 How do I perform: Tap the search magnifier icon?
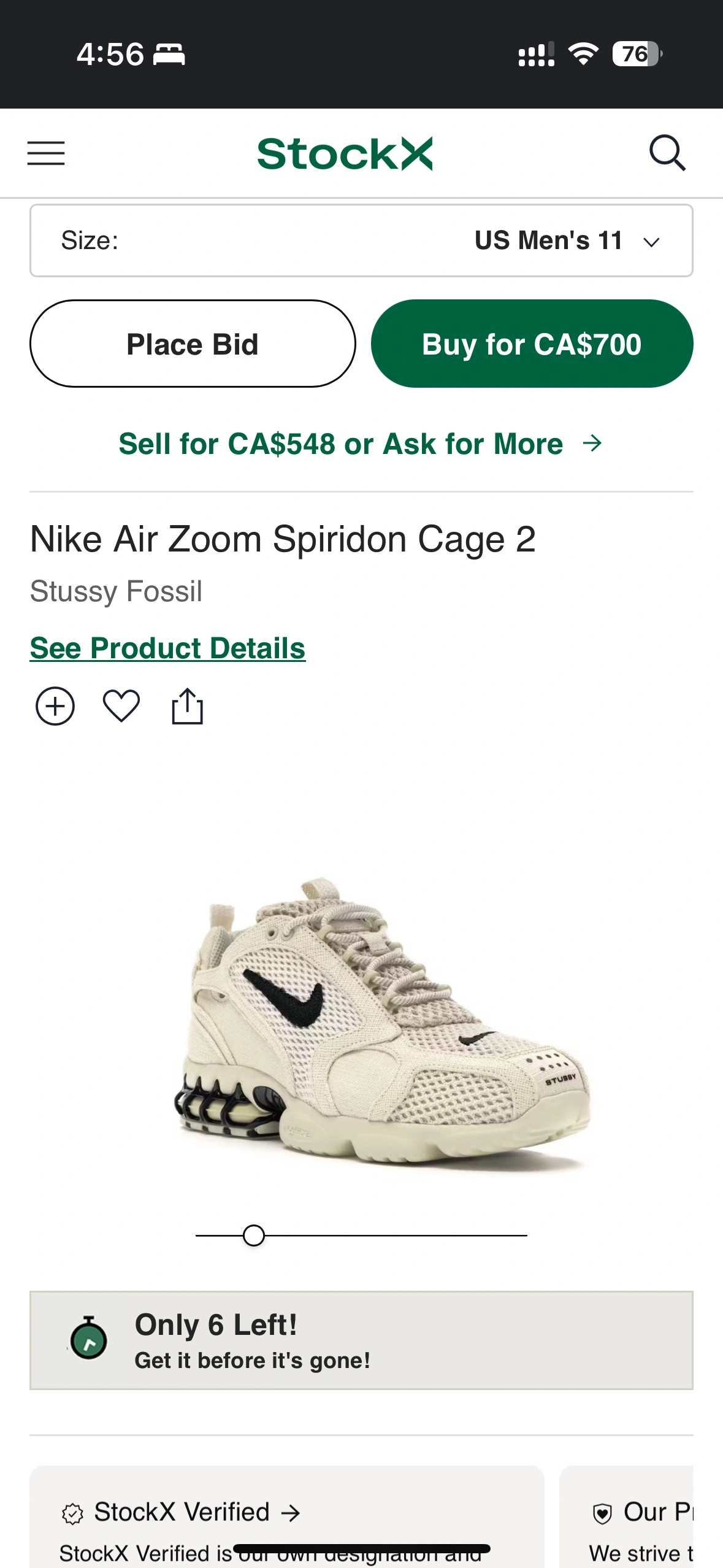click(667, 153)
